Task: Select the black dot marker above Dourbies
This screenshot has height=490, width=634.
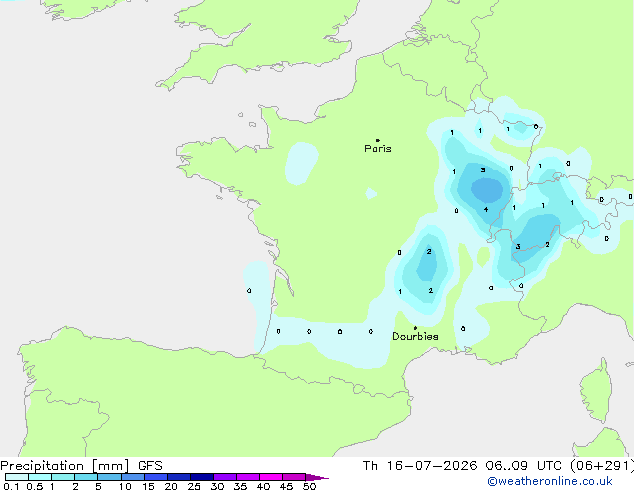Action: pyautogui.click(x=415, y=328)
